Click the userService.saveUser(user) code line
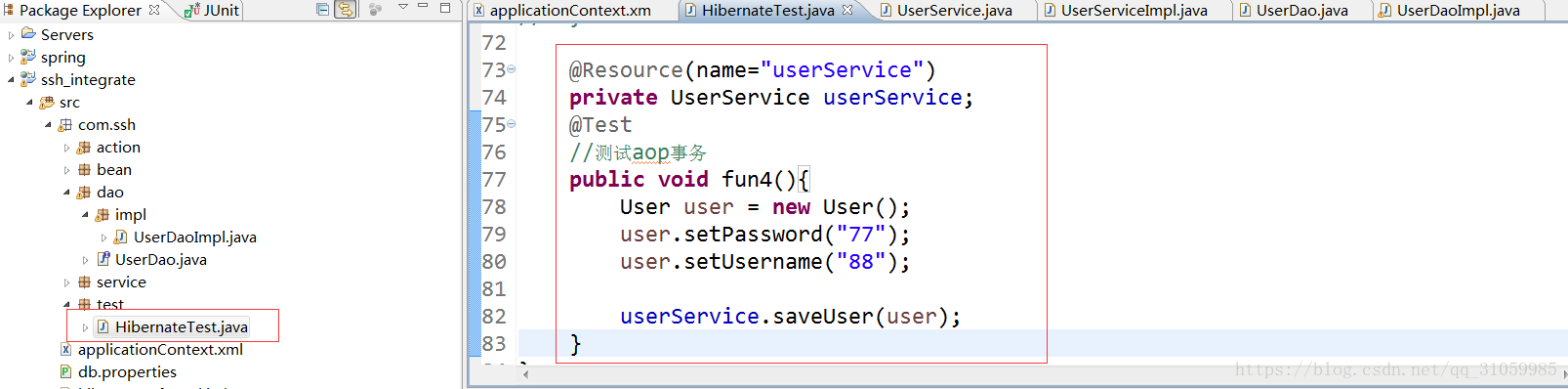 click(x=791, y=317)
